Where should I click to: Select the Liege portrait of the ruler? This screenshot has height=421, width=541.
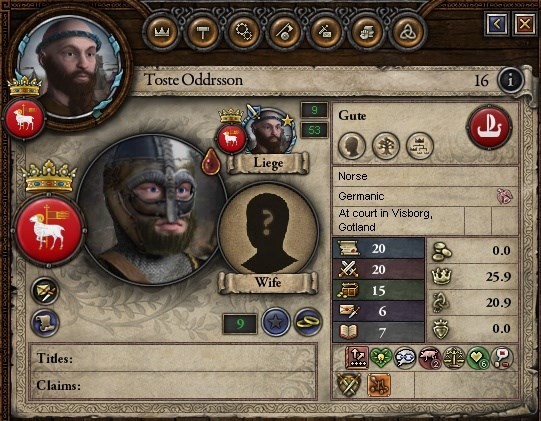tap(269, 133)
